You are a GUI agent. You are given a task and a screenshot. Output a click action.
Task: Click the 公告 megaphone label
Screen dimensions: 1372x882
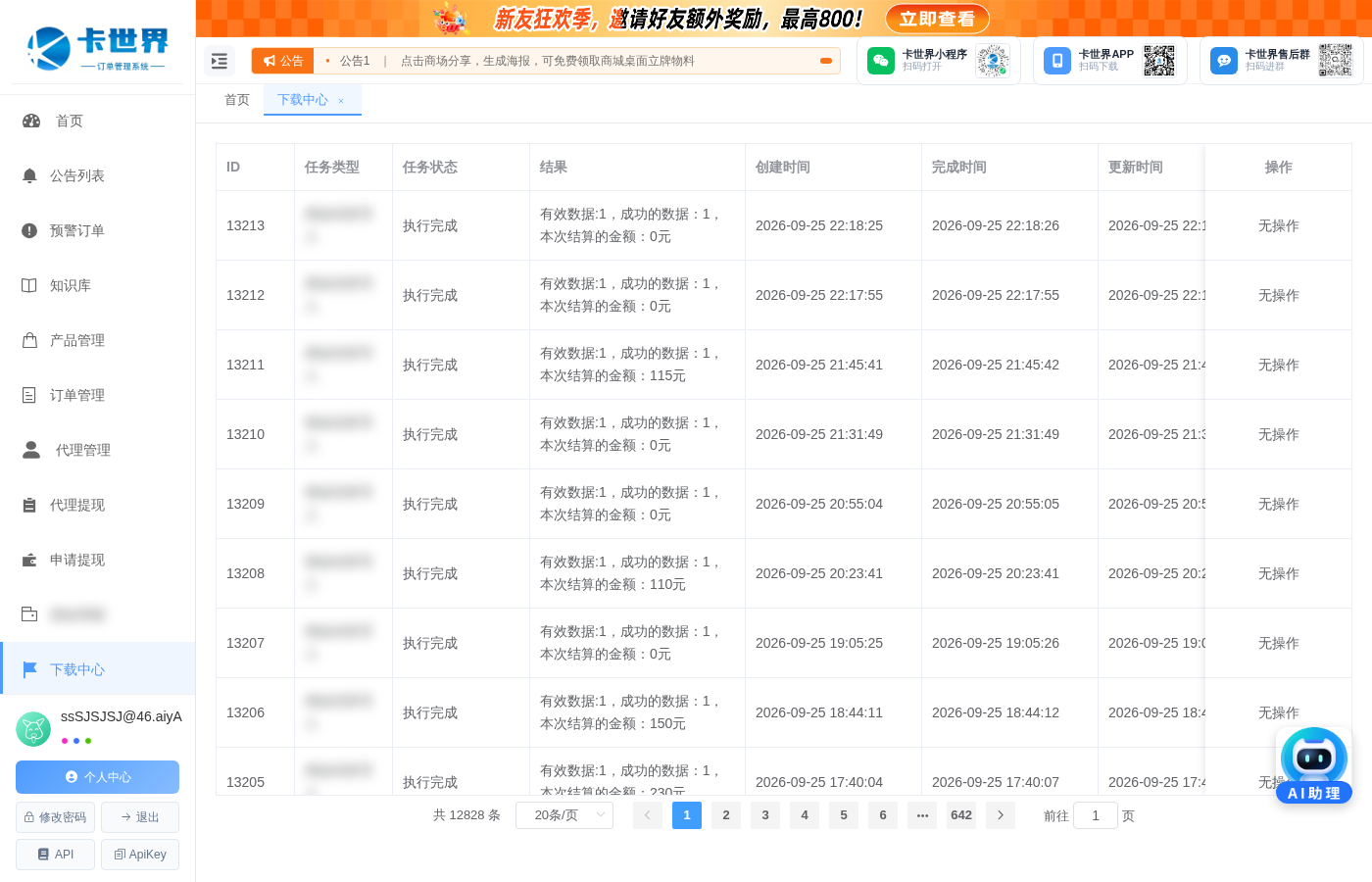point(283,61)
